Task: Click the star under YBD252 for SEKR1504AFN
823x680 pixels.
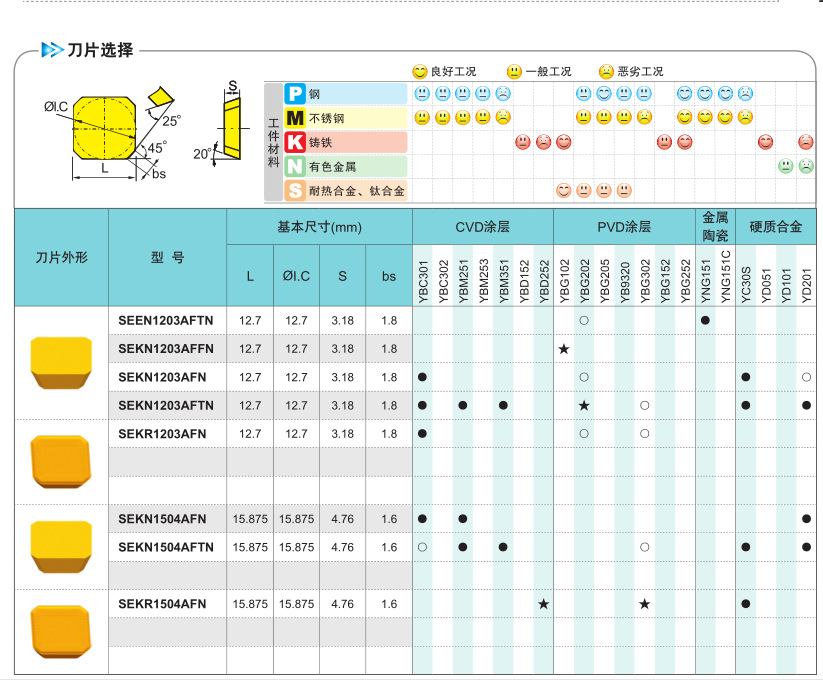Action: coord(543,604)
